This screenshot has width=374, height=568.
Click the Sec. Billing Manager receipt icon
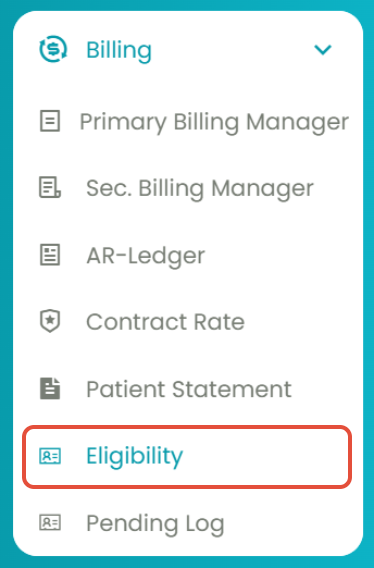[50, 188]
